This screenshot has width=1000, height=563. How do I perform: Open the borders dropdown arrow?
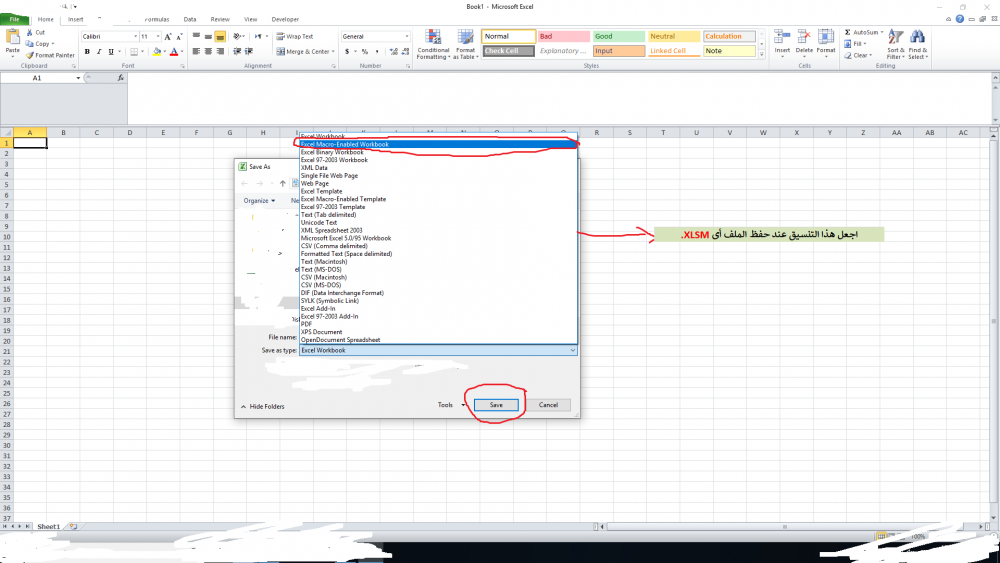142,52
